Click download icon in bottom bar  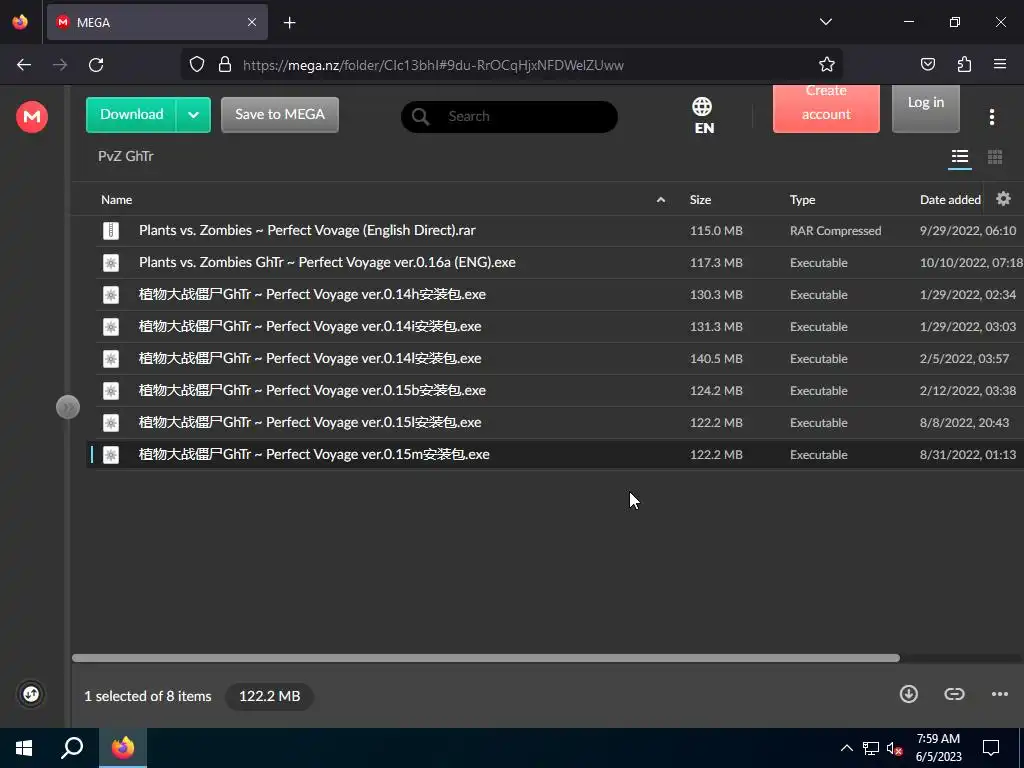[x=908, y=694]
